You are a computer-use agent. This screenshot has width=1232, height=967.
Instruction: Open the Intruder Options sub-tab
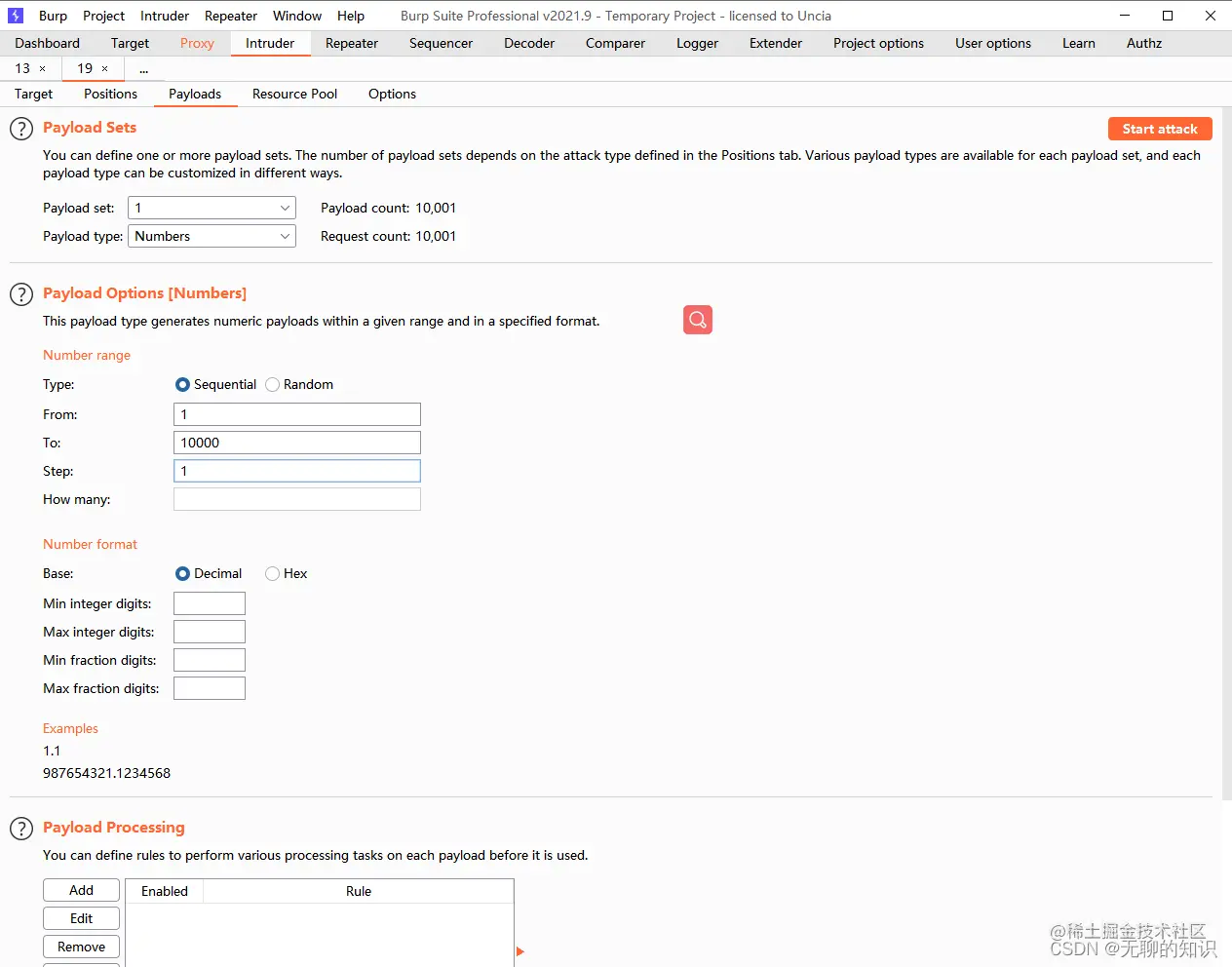click(392, 94)
